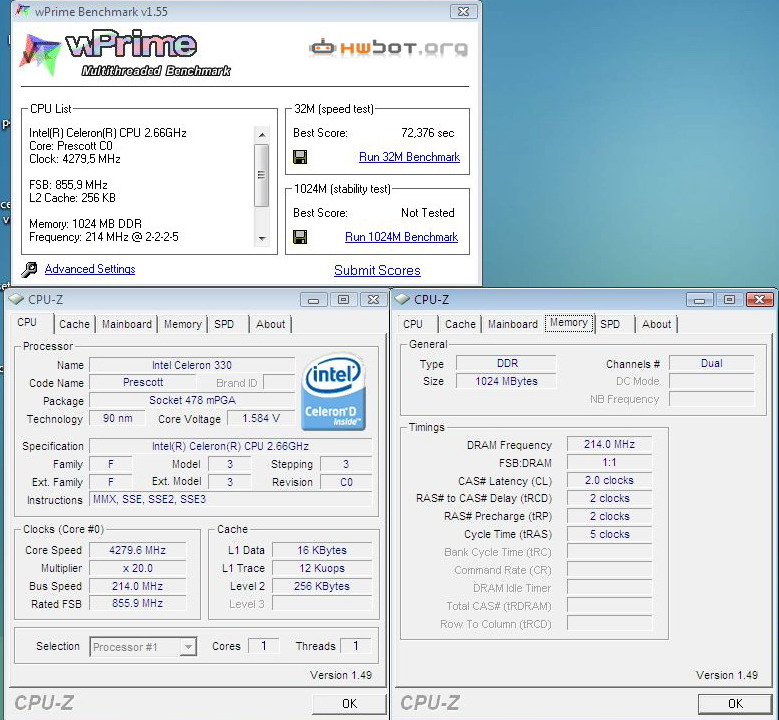
Task: Close the right CPU-Z window
Action: click(x=759, y=300)
